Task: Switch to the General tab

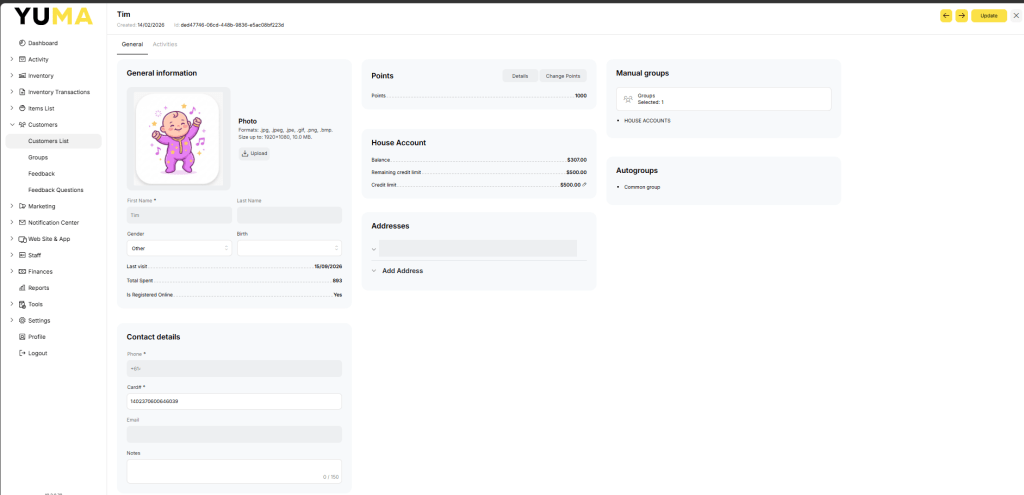Action: coord(132,44)
